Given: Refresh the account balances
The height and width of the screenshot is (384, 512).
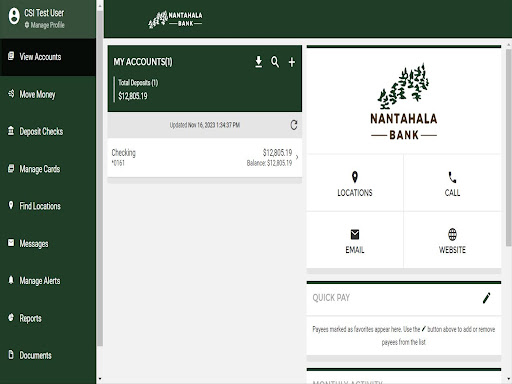Looking at the screenshot, I should point(294,125).
